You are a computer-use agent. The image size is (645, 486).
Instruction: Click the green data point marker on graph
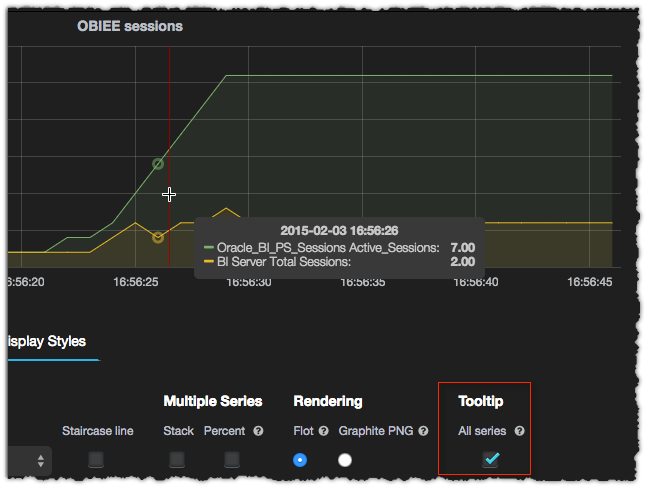158,164
